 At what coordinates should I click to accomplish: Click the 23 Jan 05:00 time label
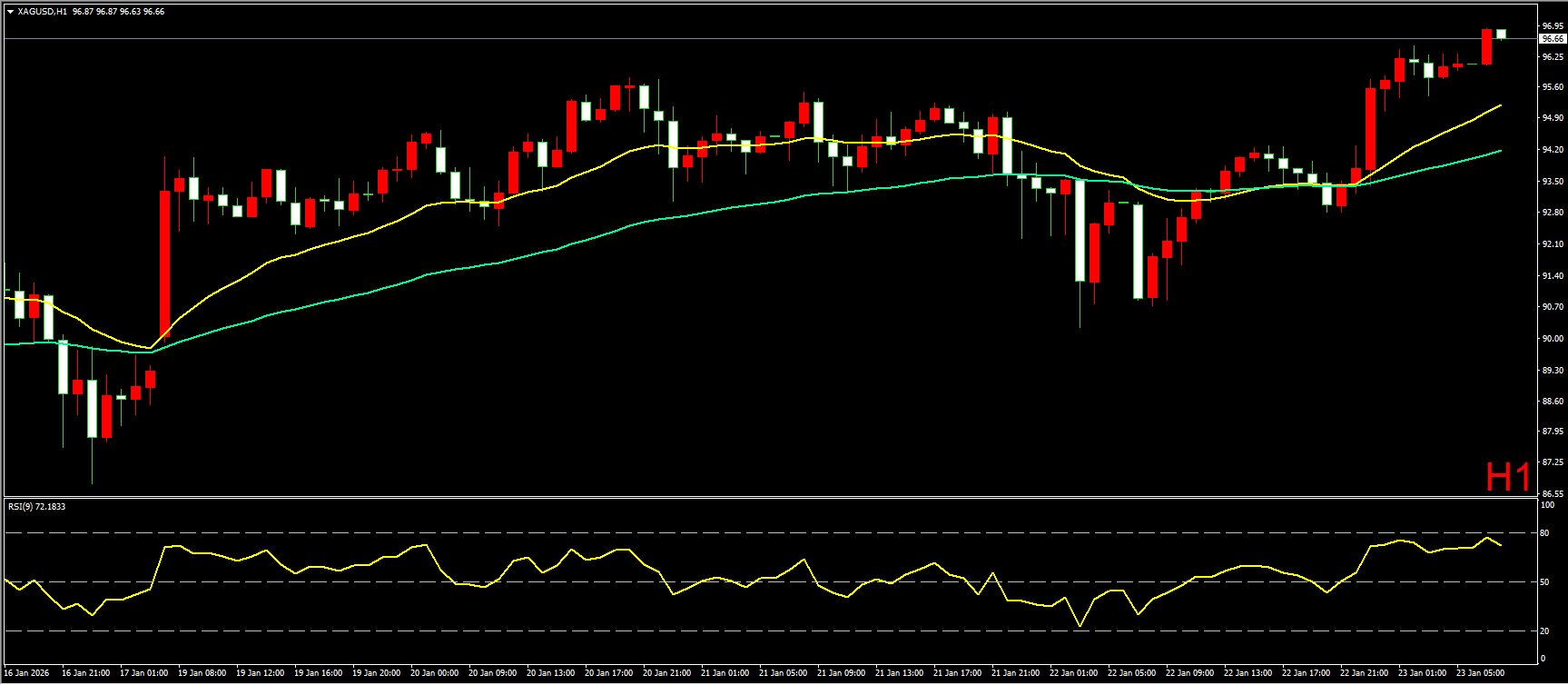(x=1481, y=673)
